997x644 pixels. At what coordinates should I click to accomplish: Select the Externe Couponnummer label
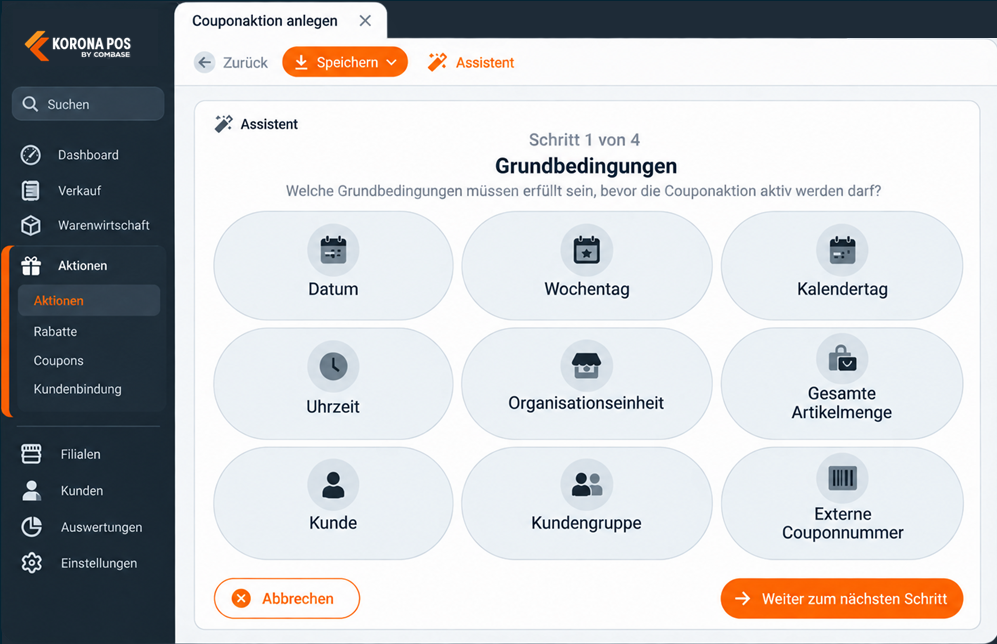842,523
